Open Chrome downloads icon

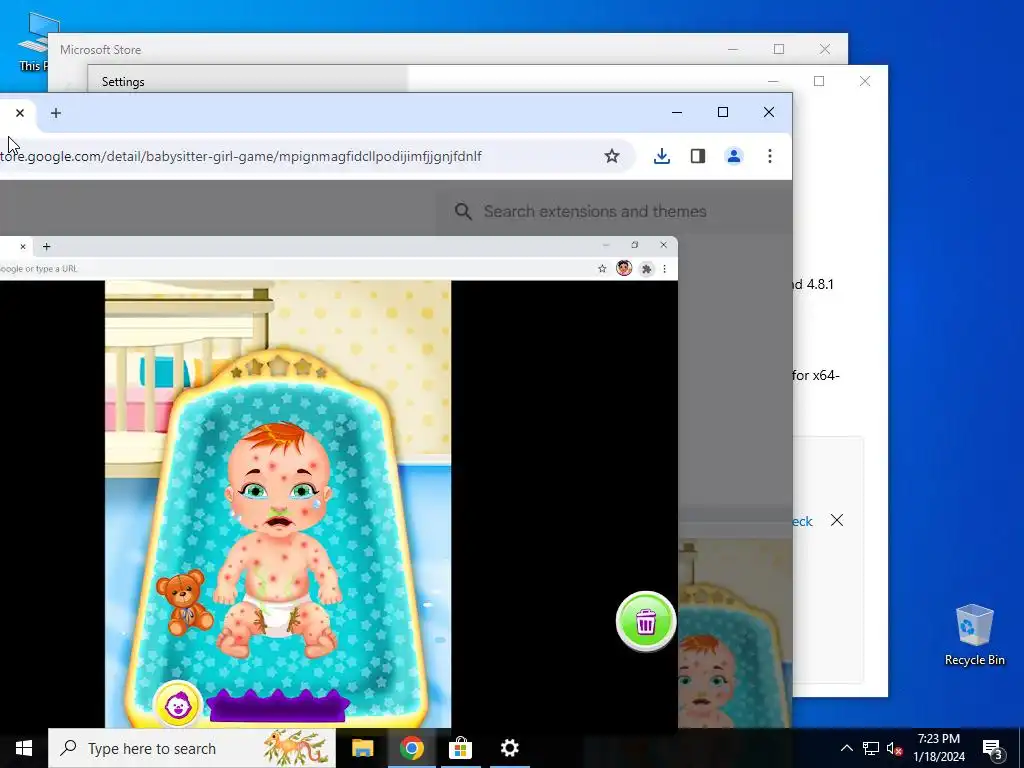[x=662, y=156]
